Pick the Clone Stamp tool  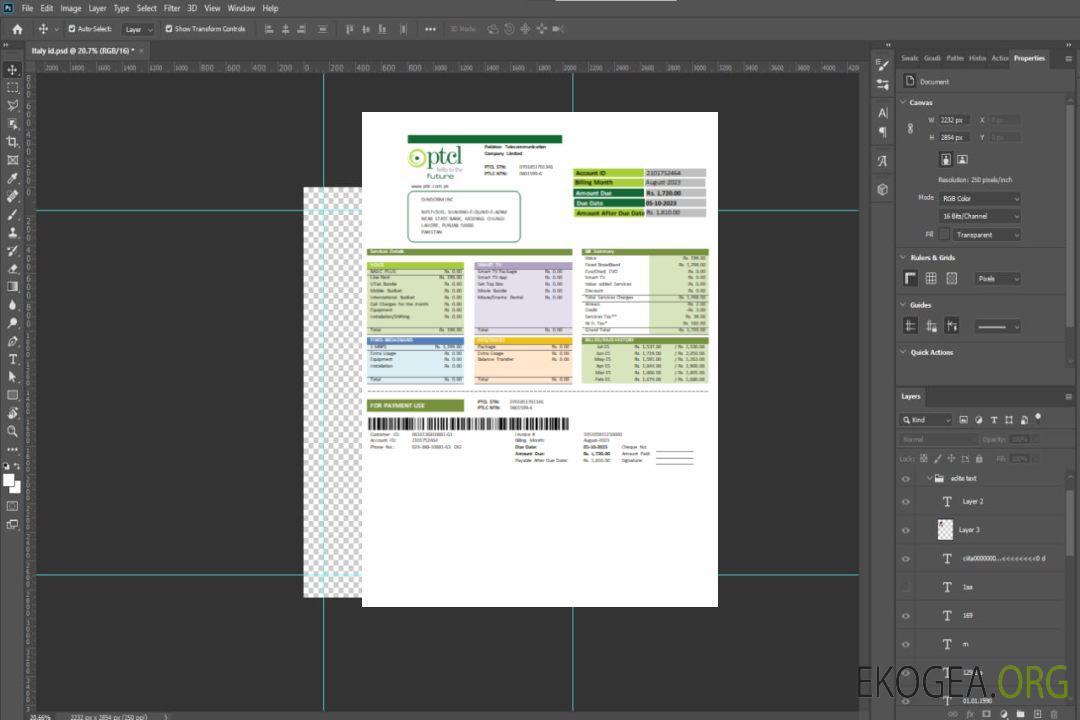(x=13, y=232)
